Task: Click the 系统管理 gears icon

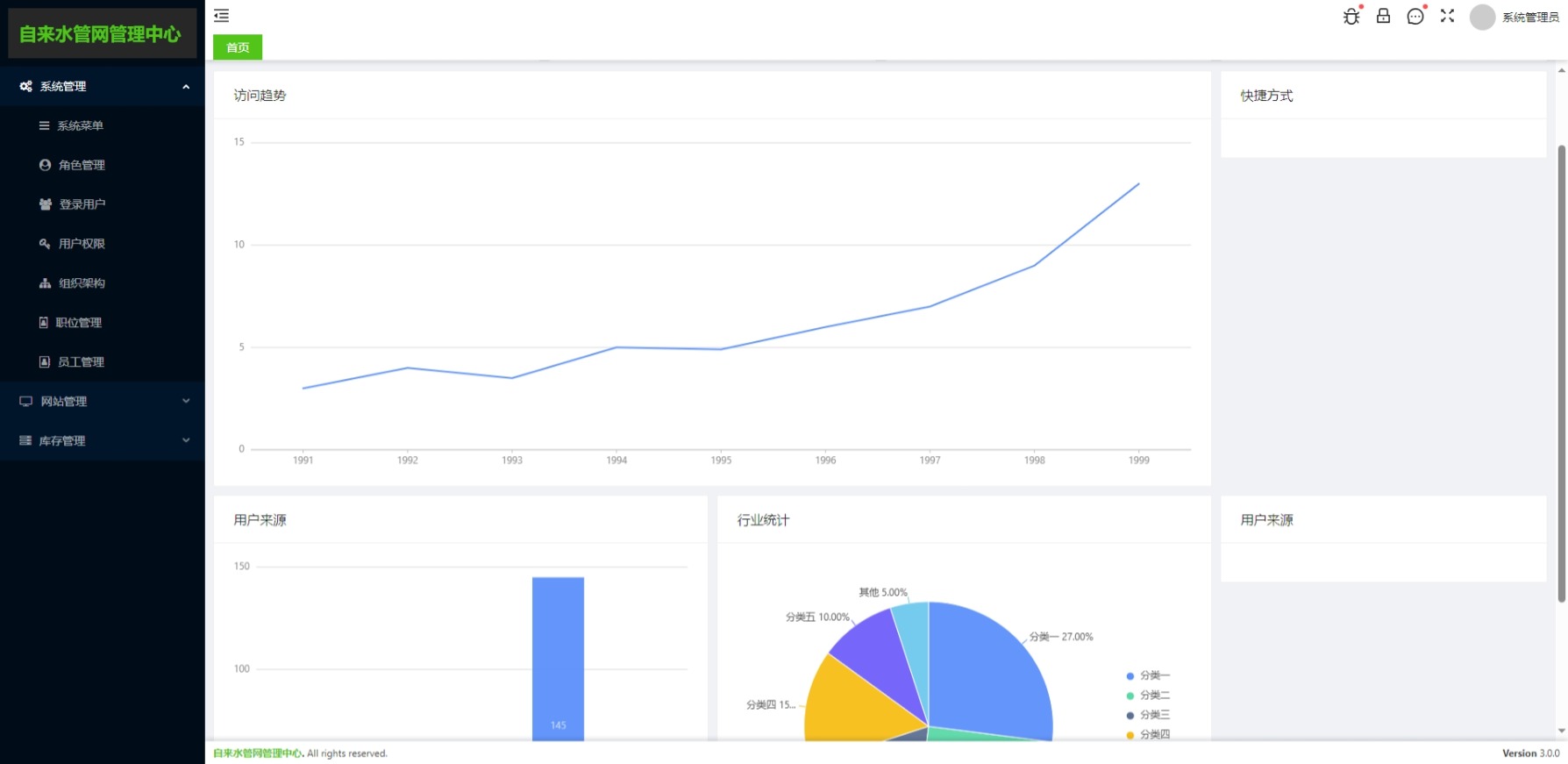Action: tap(26, 86)
